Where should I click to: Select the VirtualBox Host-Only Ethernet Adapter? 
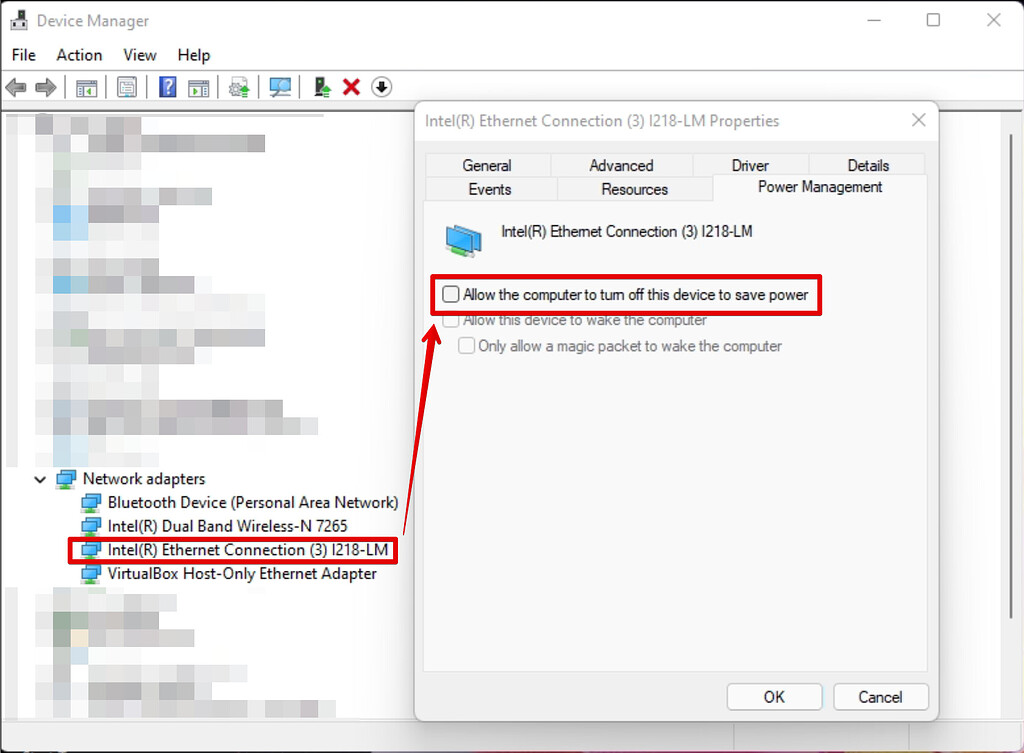[x=230, y=574]
